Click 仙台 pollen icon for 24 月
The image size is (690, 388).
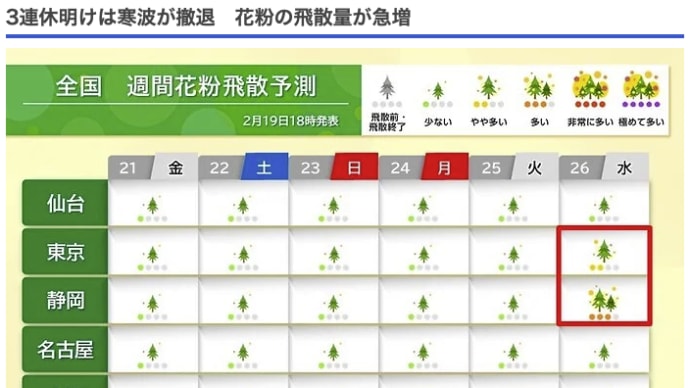pos(423,209)
